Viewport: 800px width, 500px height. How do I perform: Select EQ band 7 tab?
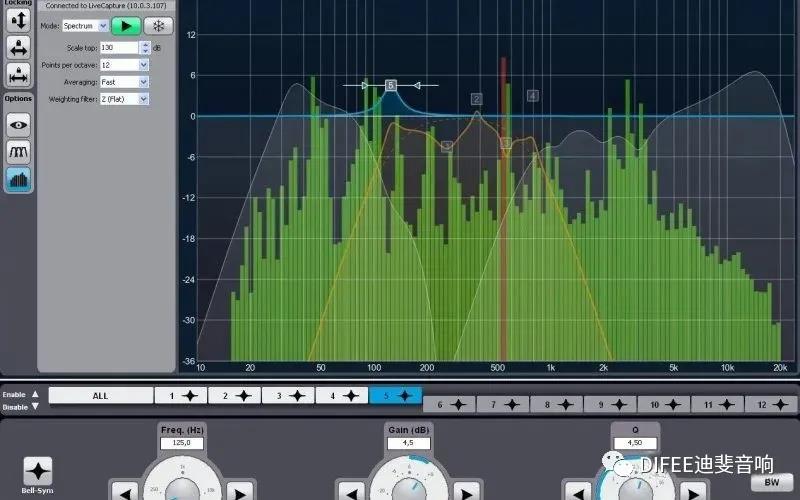pyautogui.click(x=503, y=405)
